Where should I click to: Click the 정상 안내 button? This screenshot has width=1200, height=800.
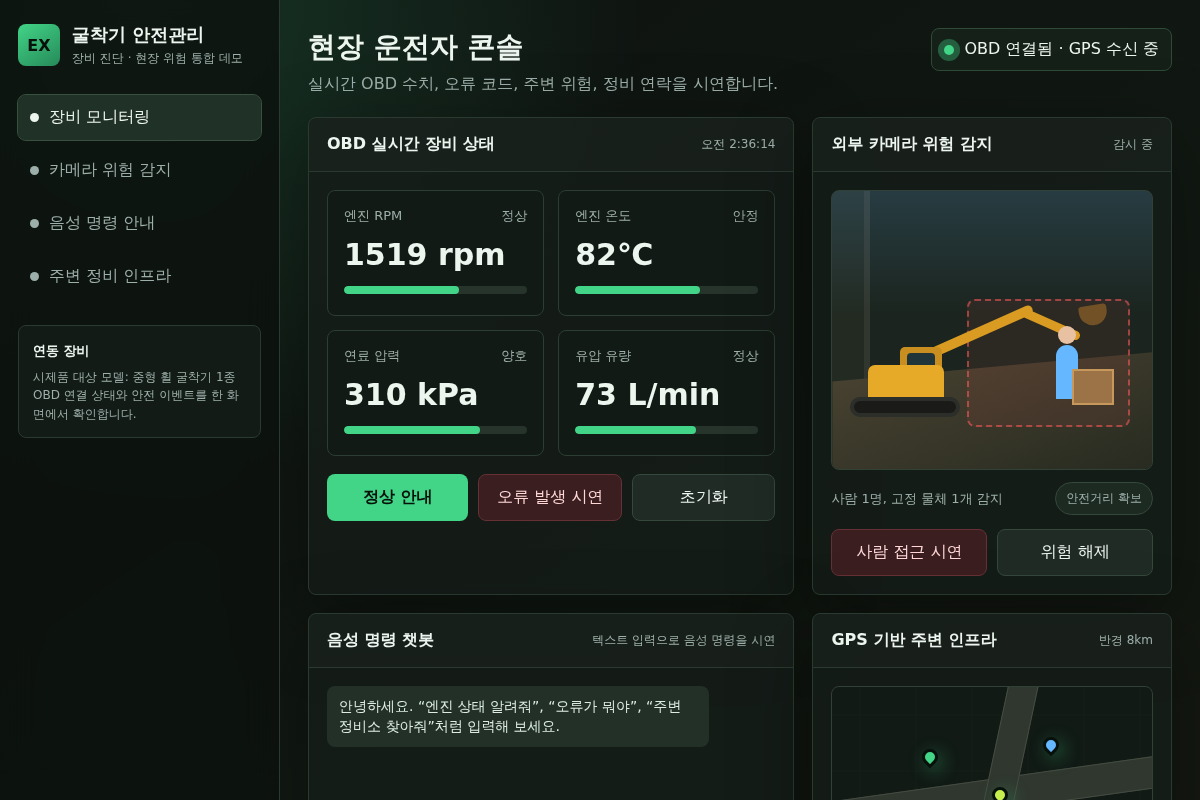pos(397,497)
